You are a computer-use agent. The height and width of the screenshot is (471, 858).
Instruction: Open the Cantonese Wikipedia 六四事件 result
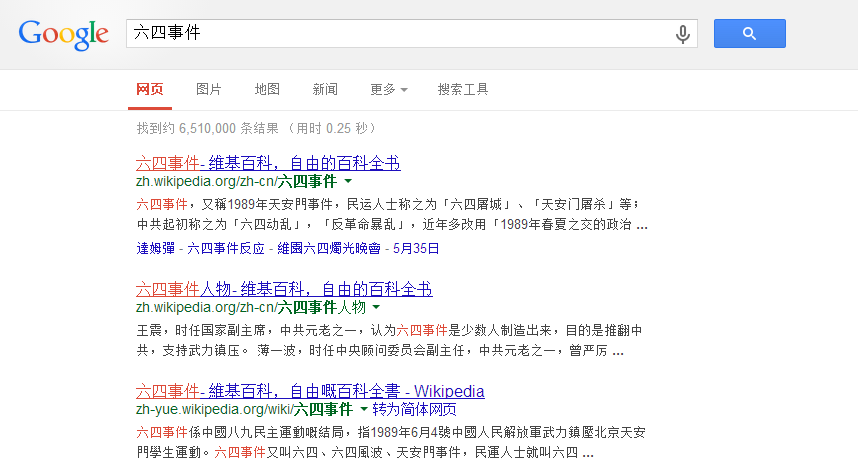point(310,391)
